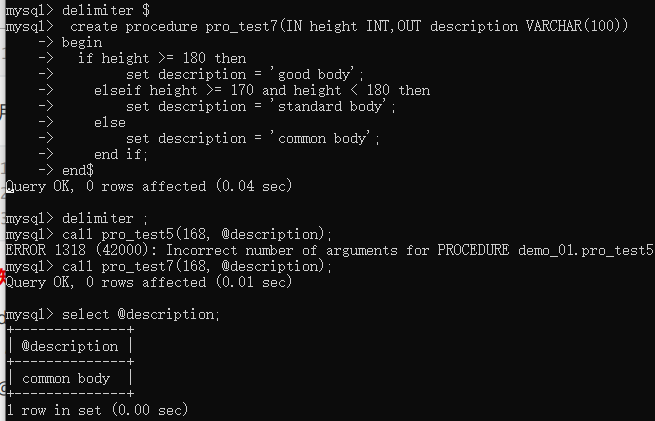
Task: Click the first 'Query OK' 0.04 sec message
Action: [x=149, y=186]
